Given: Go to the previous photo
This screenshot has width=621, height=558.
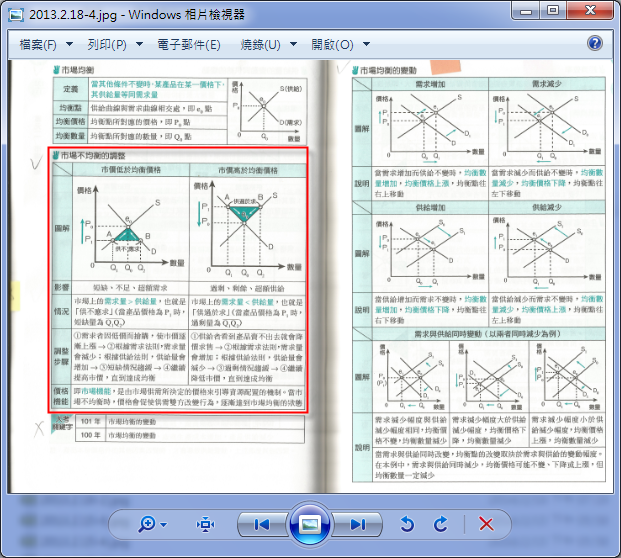Looking at the screenshot, I should [x=262, y=525].
